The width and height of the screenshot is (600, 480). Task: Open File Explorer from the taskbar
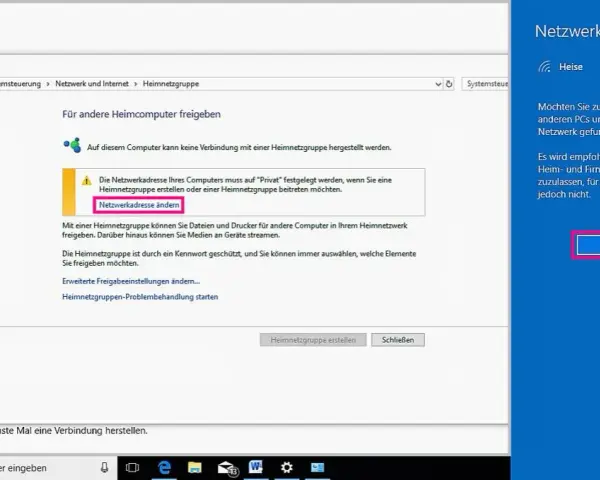point(194,467)
